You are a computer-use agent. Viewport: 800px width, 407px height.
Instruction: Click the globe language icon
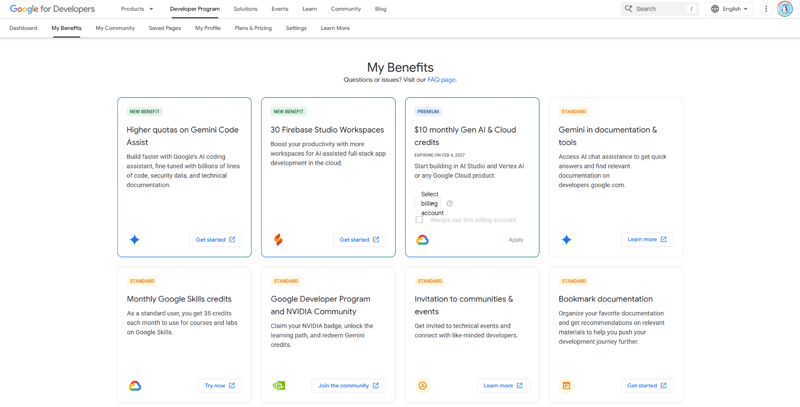[x=715, y=9]
